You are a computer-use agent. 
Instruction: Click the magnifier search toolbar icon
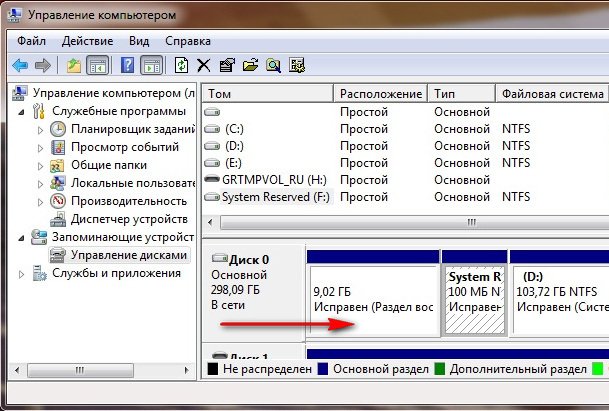[273, 65]
